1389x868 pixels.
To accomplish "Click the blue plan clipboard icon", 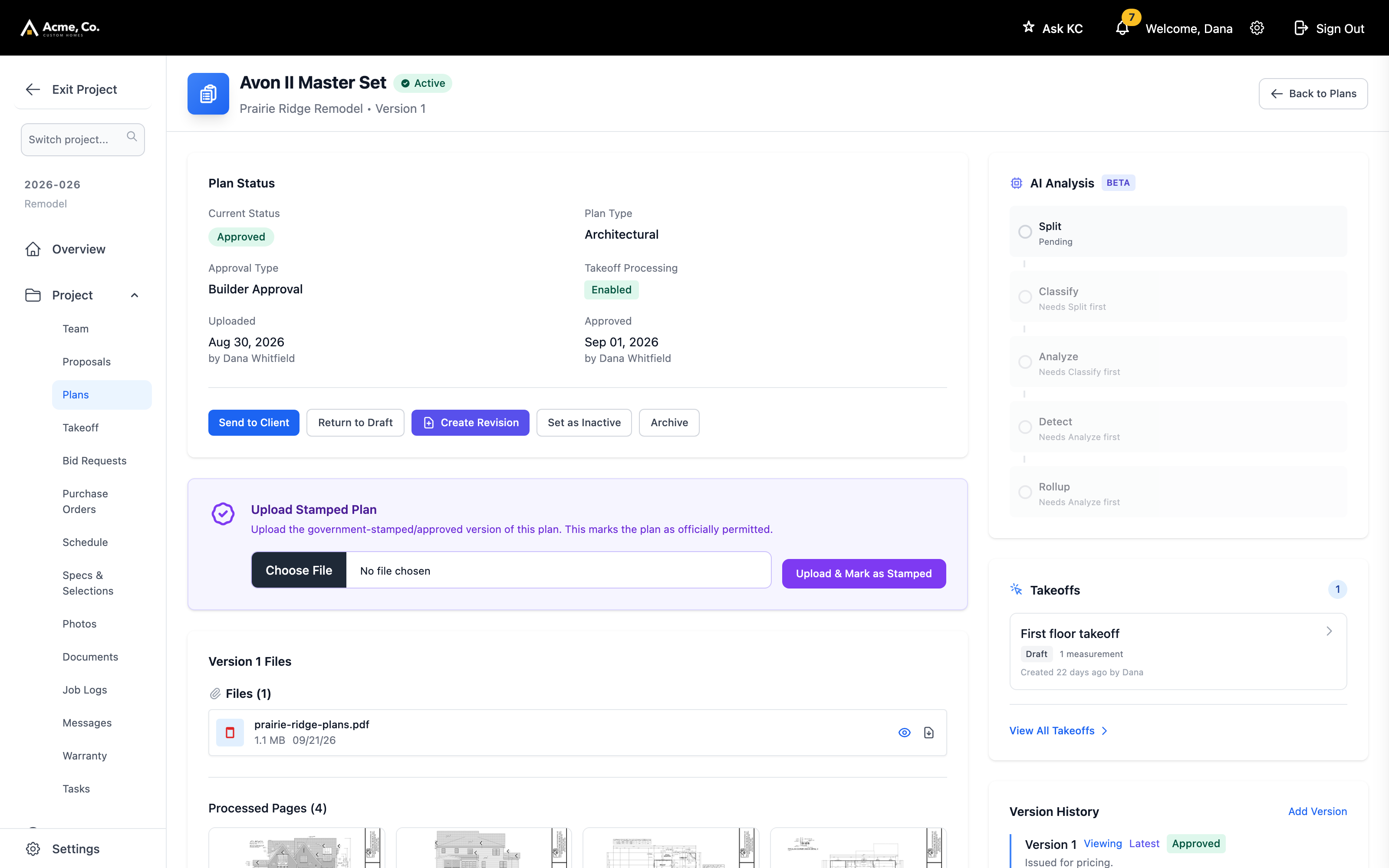I will click(x=208, y=94).
